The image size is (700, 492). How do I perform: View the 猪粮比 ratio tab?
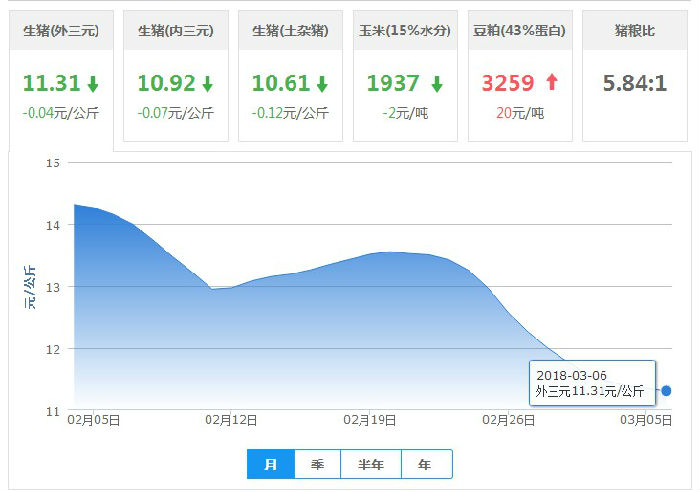coord(635,31)
